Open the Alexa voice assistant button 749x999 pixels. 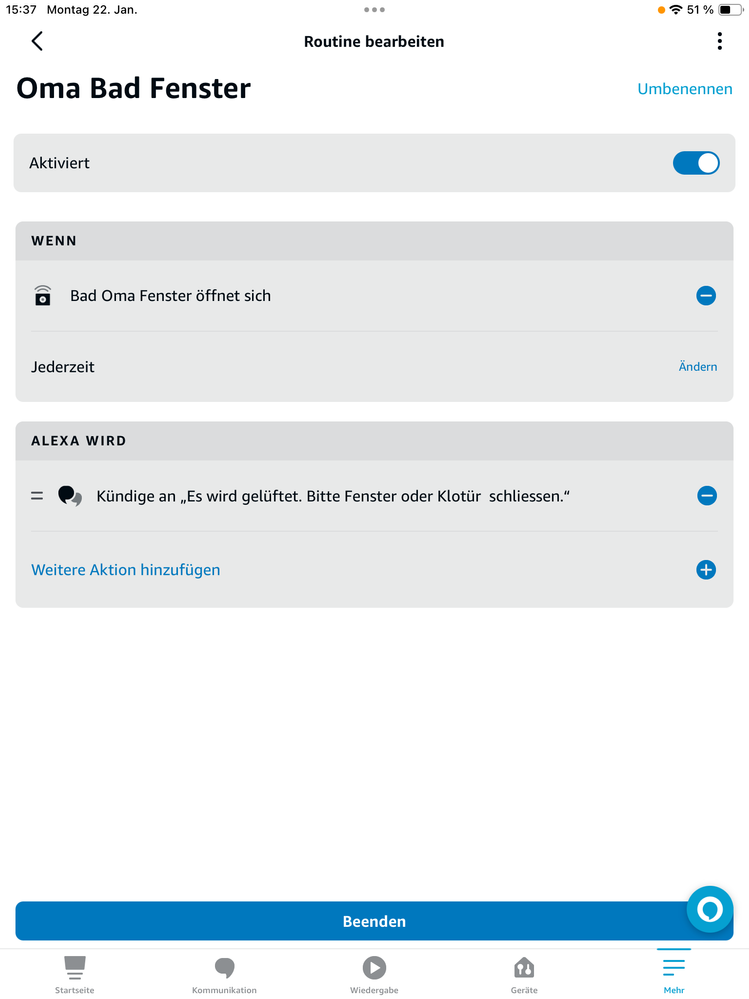pyautogui.click(x=710, y=910)
